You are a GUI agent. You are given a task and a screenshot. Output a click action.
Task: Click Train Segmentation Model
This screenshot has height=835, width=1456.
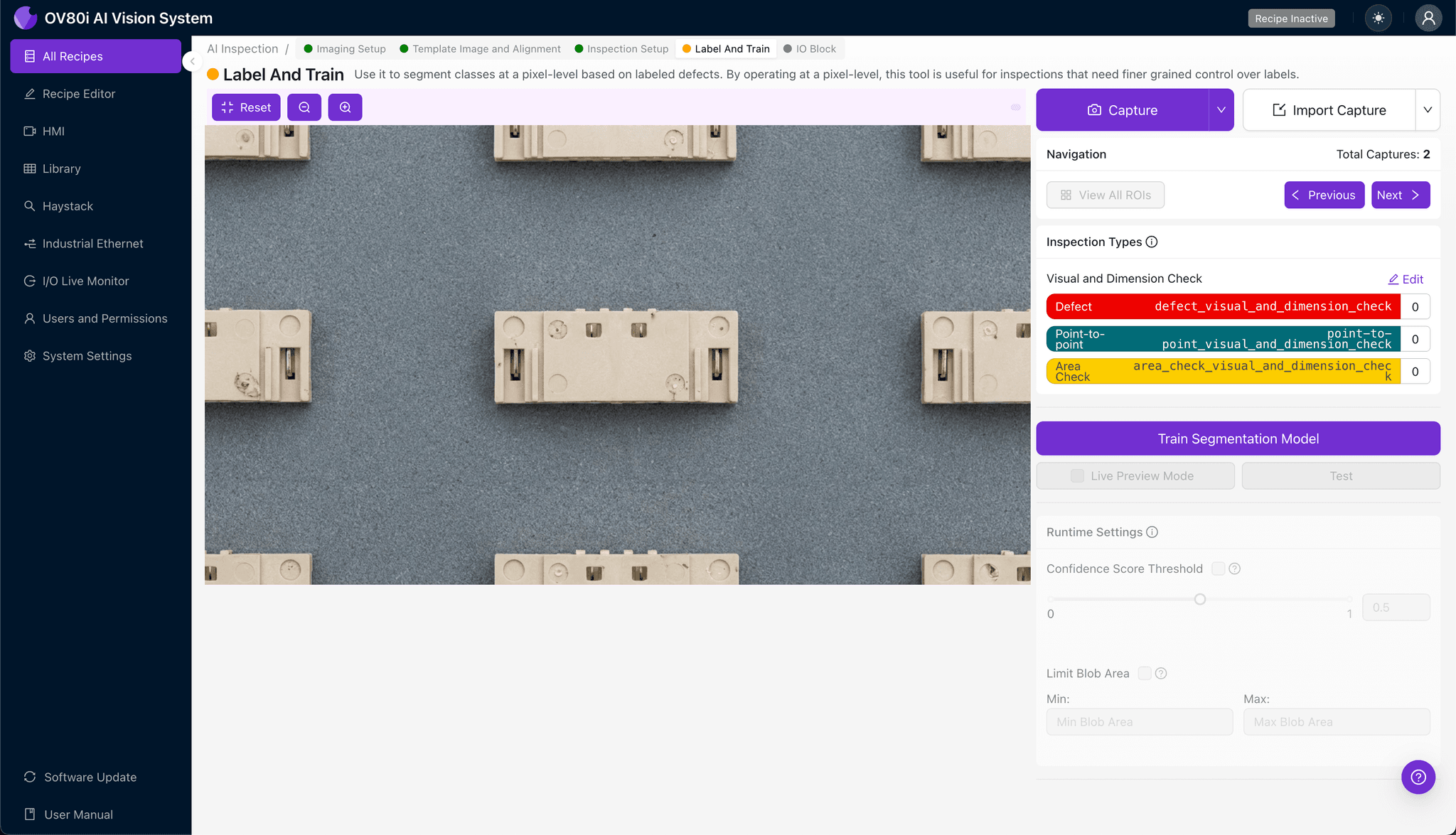point(1238,438)
